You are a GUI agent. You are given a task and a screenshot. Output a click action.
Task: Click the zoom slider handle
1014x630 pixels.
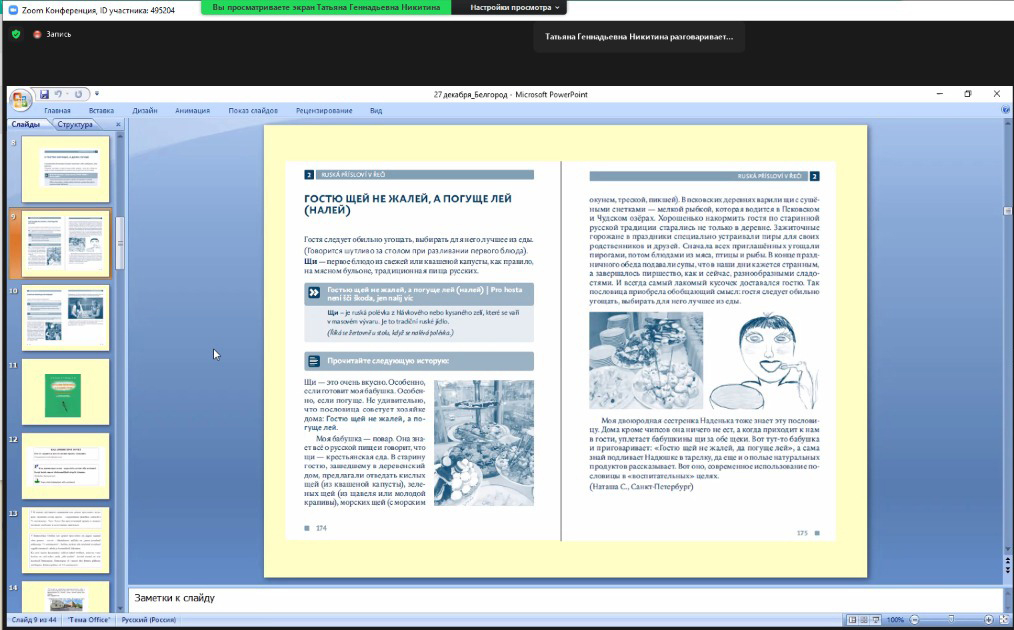[x=951, y=620]
